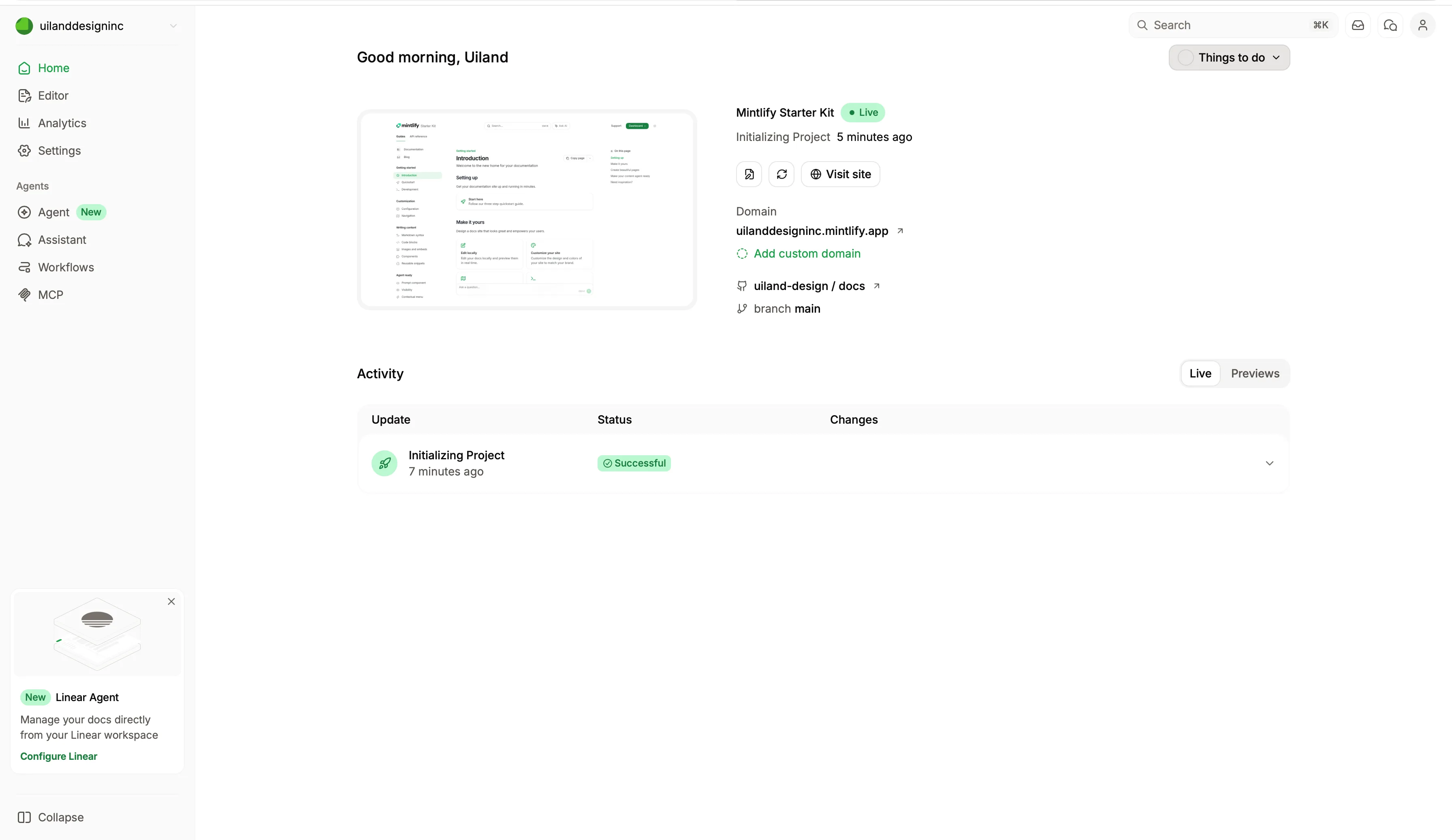1452x840 pixels.
Task: Click the Visit site button
Action: 841,175
